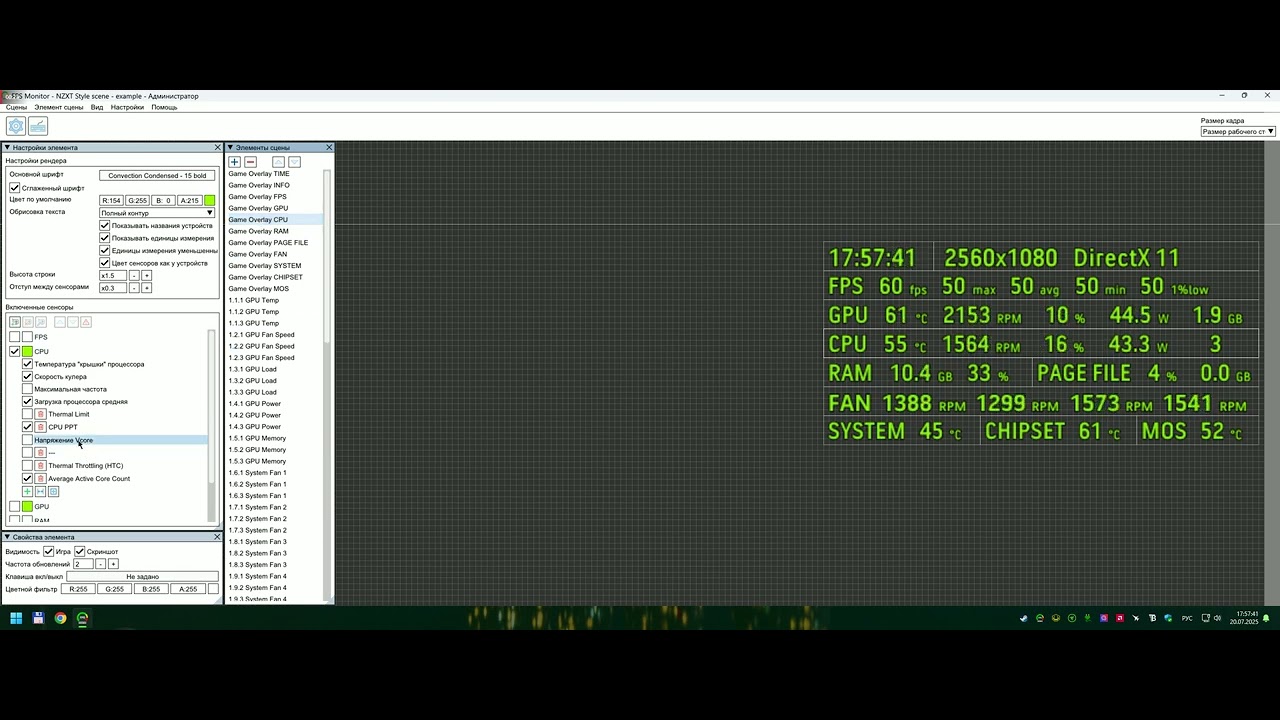Click the GPU group green color swatch
Image resolution: width=1280 pixels, height=720 pixels.
point(28,507)
